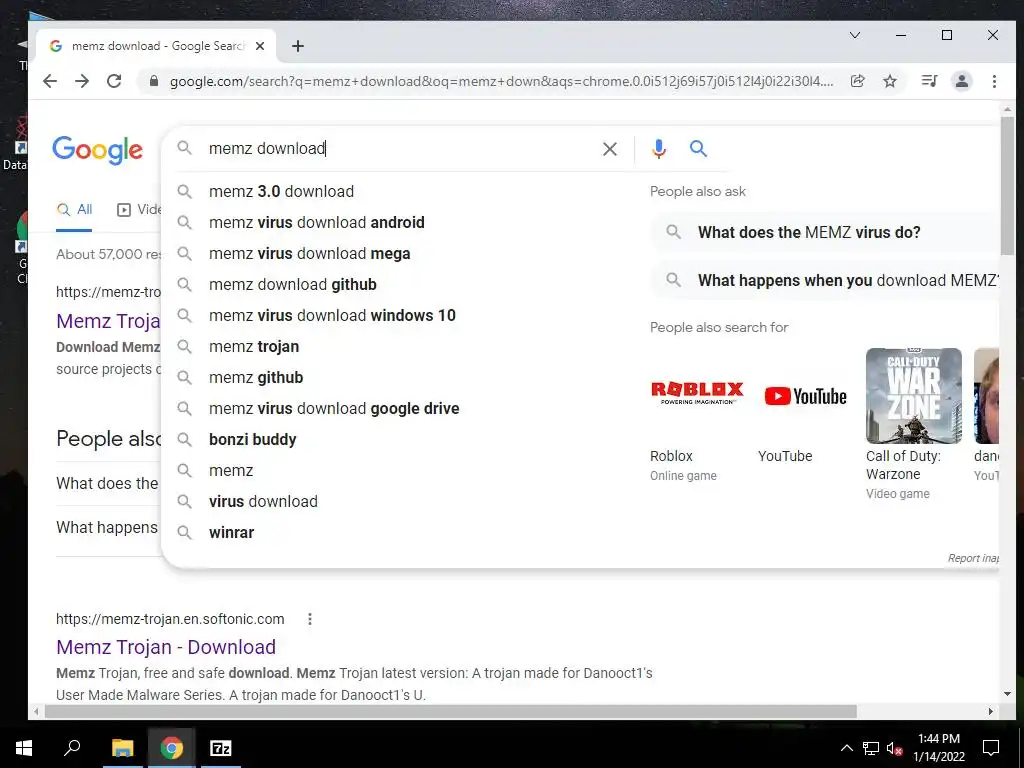This screenshot has height=768, width=1024.
Task: Click the Google logo
Action: pyautogui.click(x=97, y=151)
